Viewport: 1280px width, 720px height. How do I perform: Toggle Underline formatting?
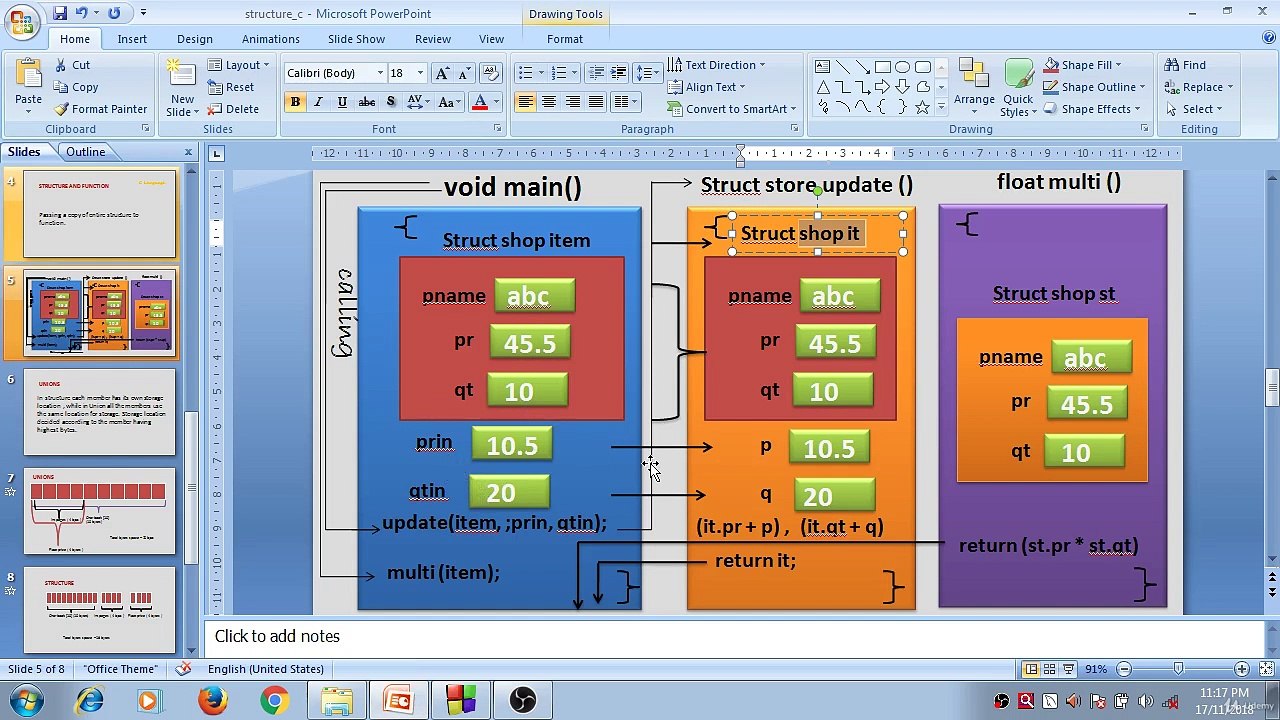pyautogui.click(x=342, y=102)
